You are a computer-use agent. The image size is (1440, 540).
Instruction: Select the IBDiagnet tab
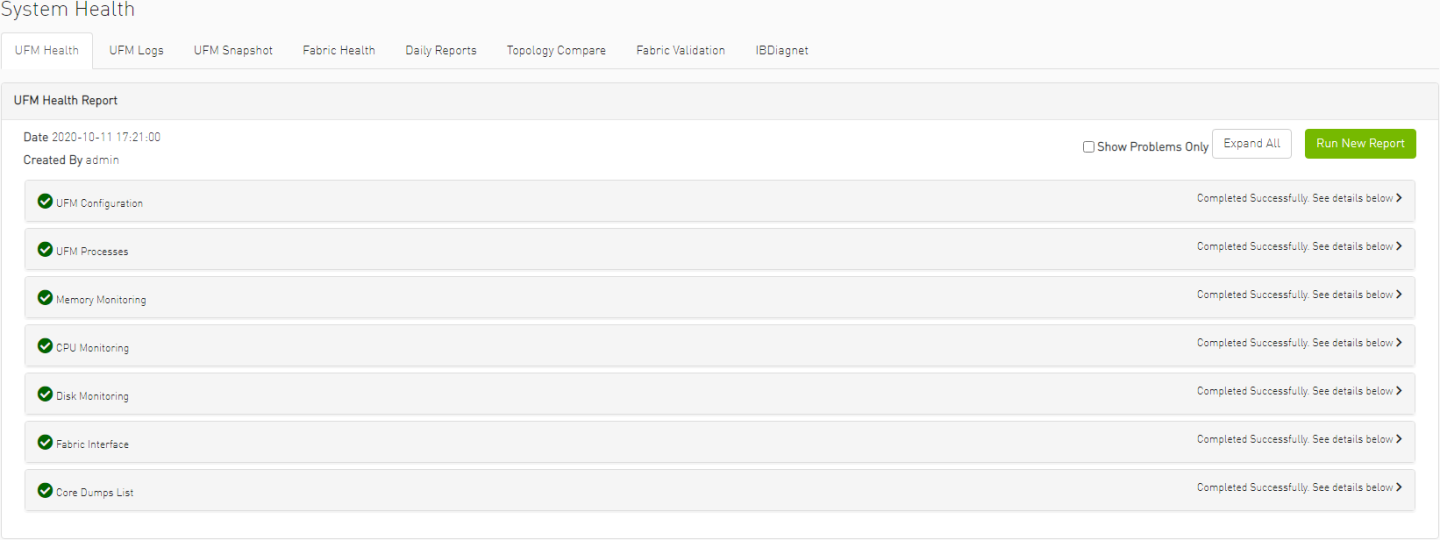point(781,50)
